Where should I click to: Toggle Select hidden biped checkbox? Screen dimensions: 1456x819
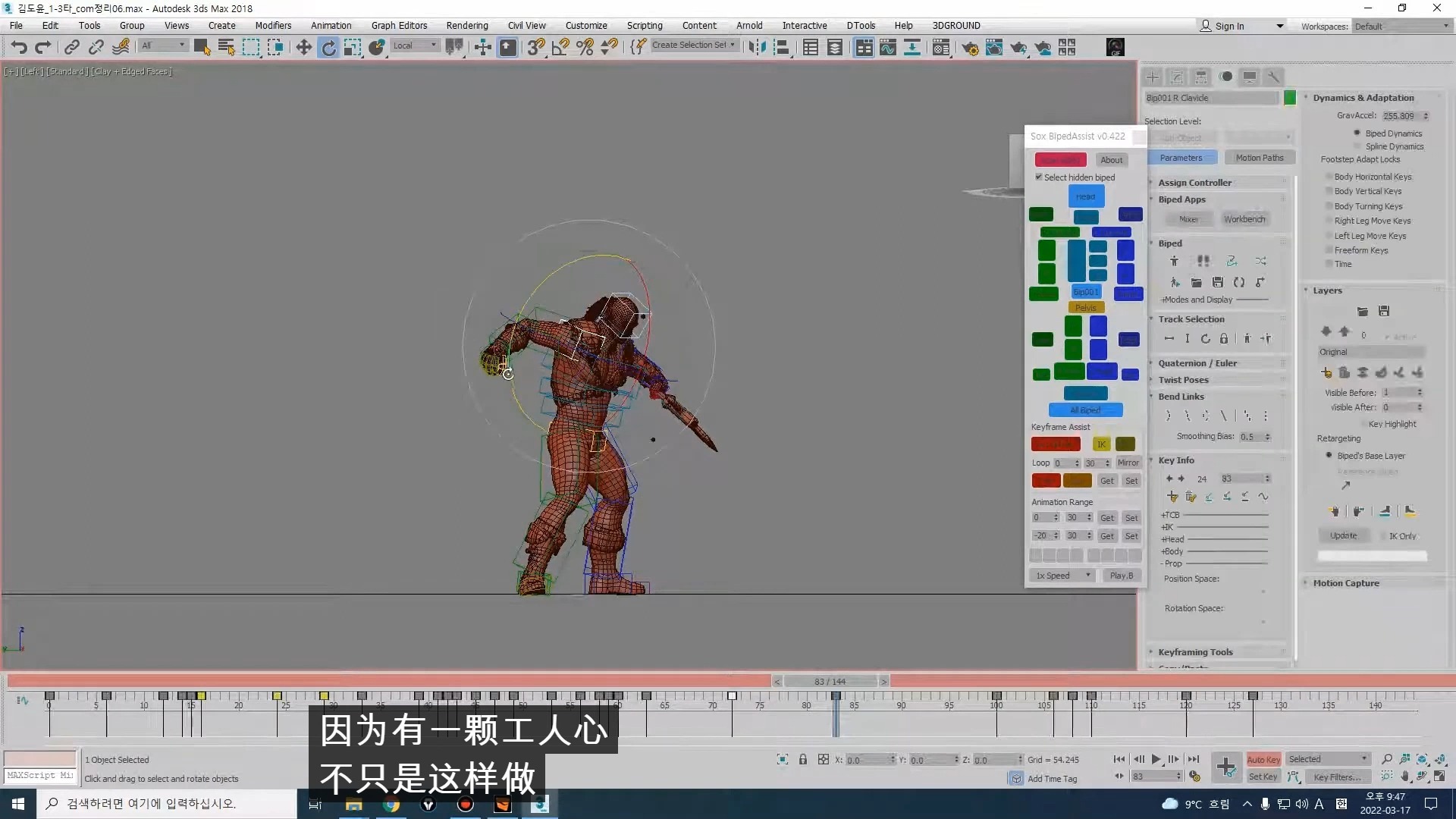click(x=1039, y=177)
